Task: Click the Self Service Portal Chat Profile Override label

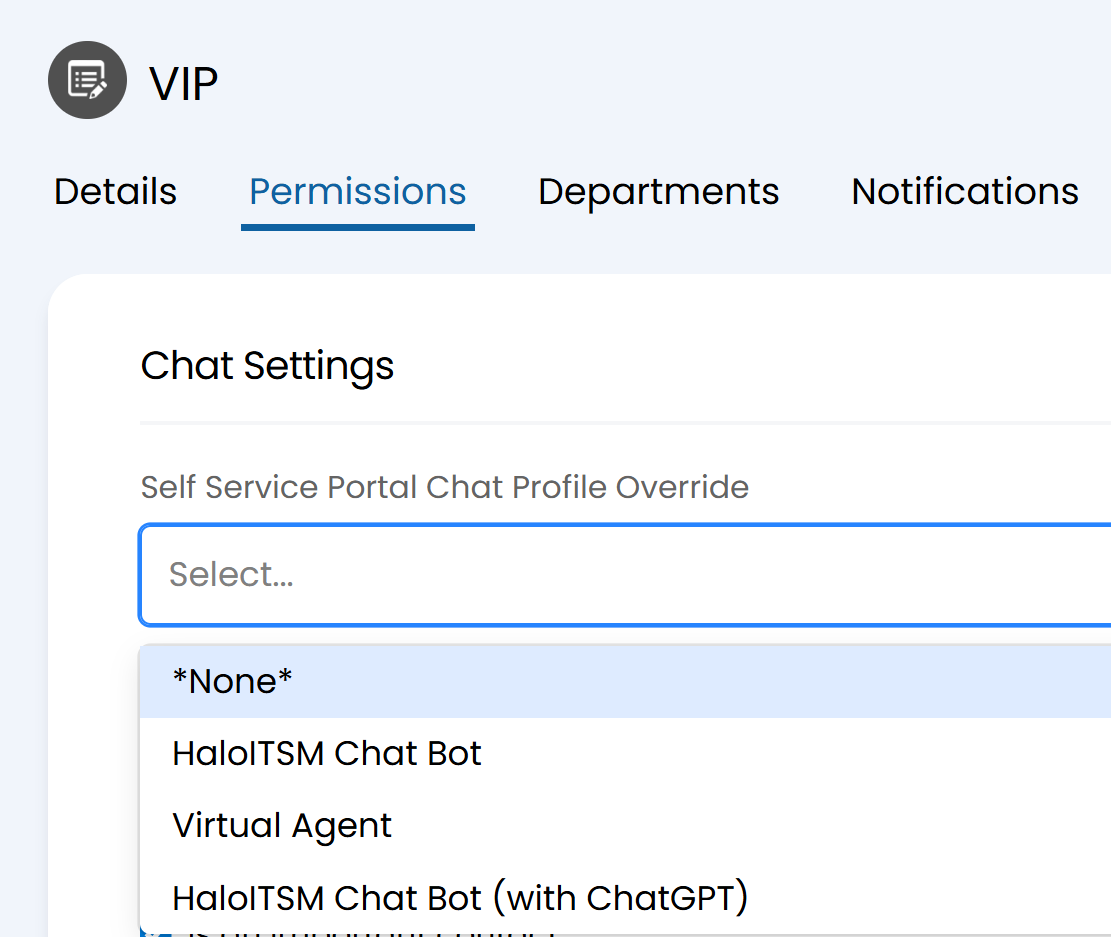Action: (x=444, y=487)
